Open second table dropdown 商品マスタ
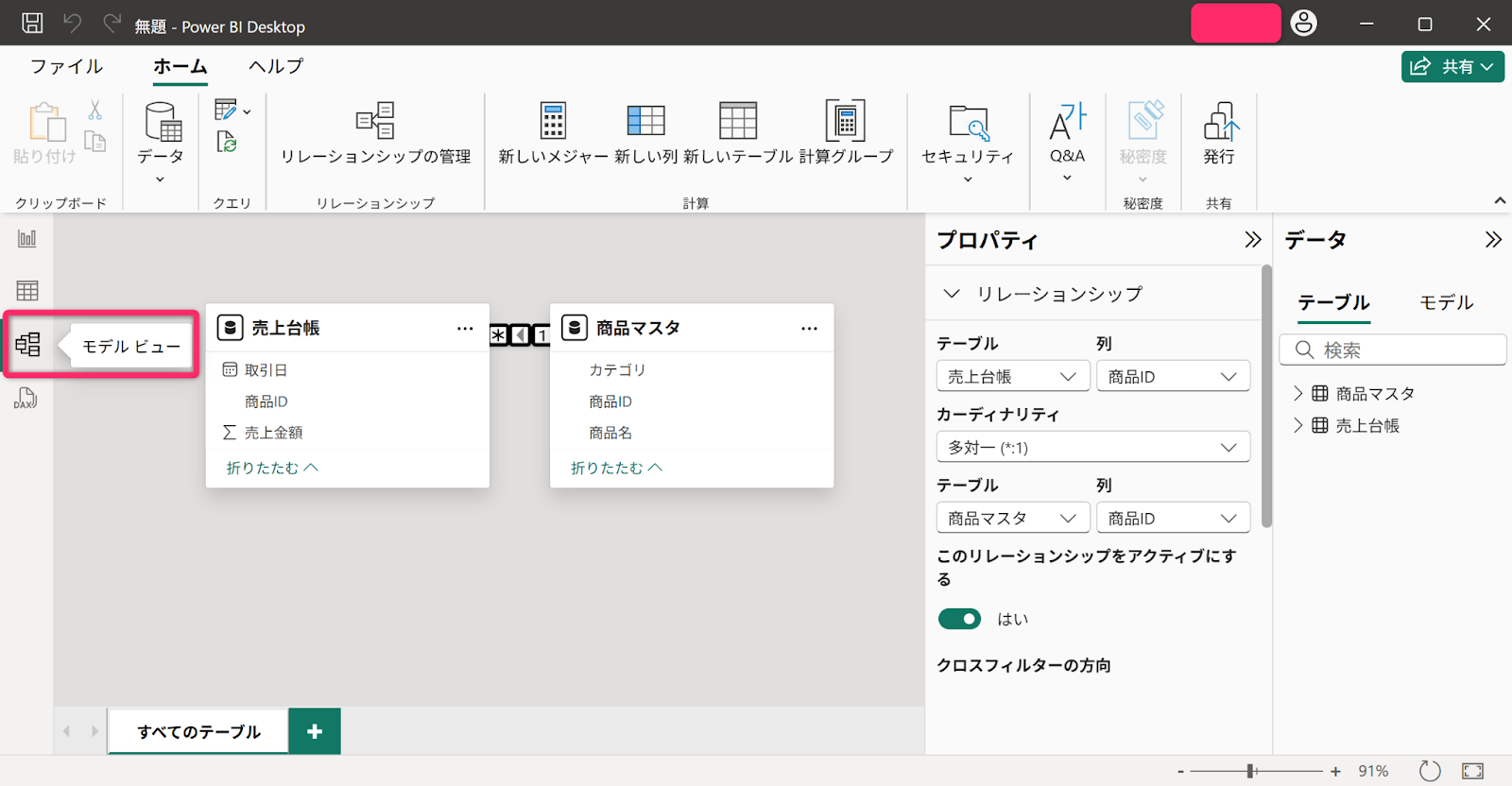 1012,518
